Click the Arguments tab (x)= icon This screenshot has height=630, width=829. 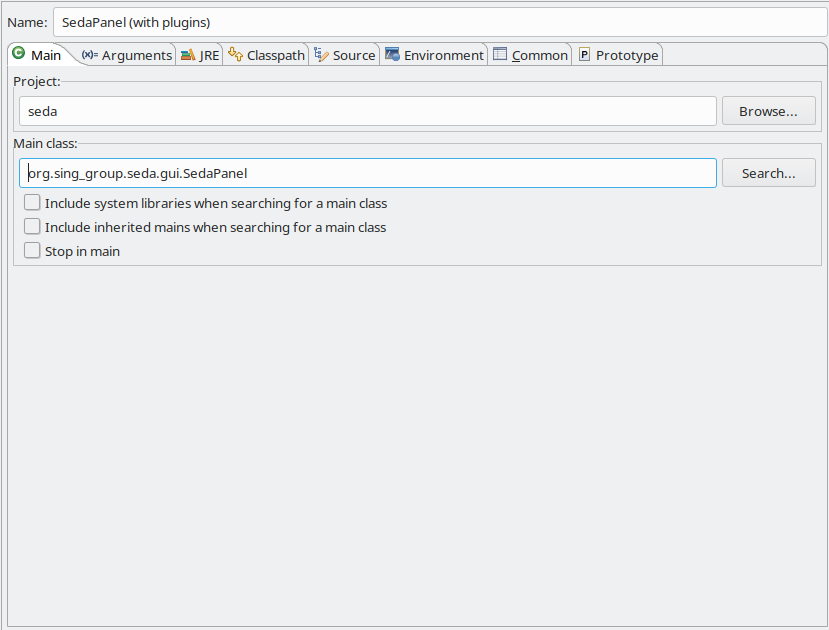(x=89, y=55)
